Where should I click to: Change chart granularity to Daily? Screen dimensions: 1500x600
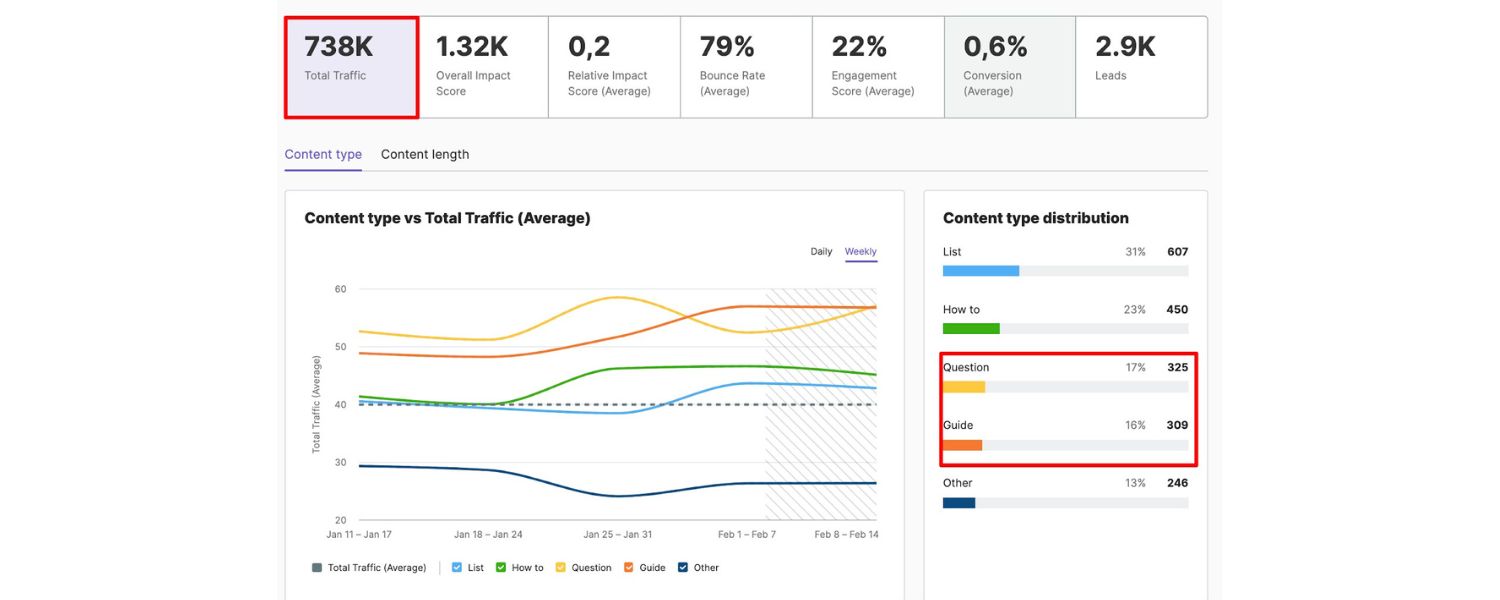[821, 252]
